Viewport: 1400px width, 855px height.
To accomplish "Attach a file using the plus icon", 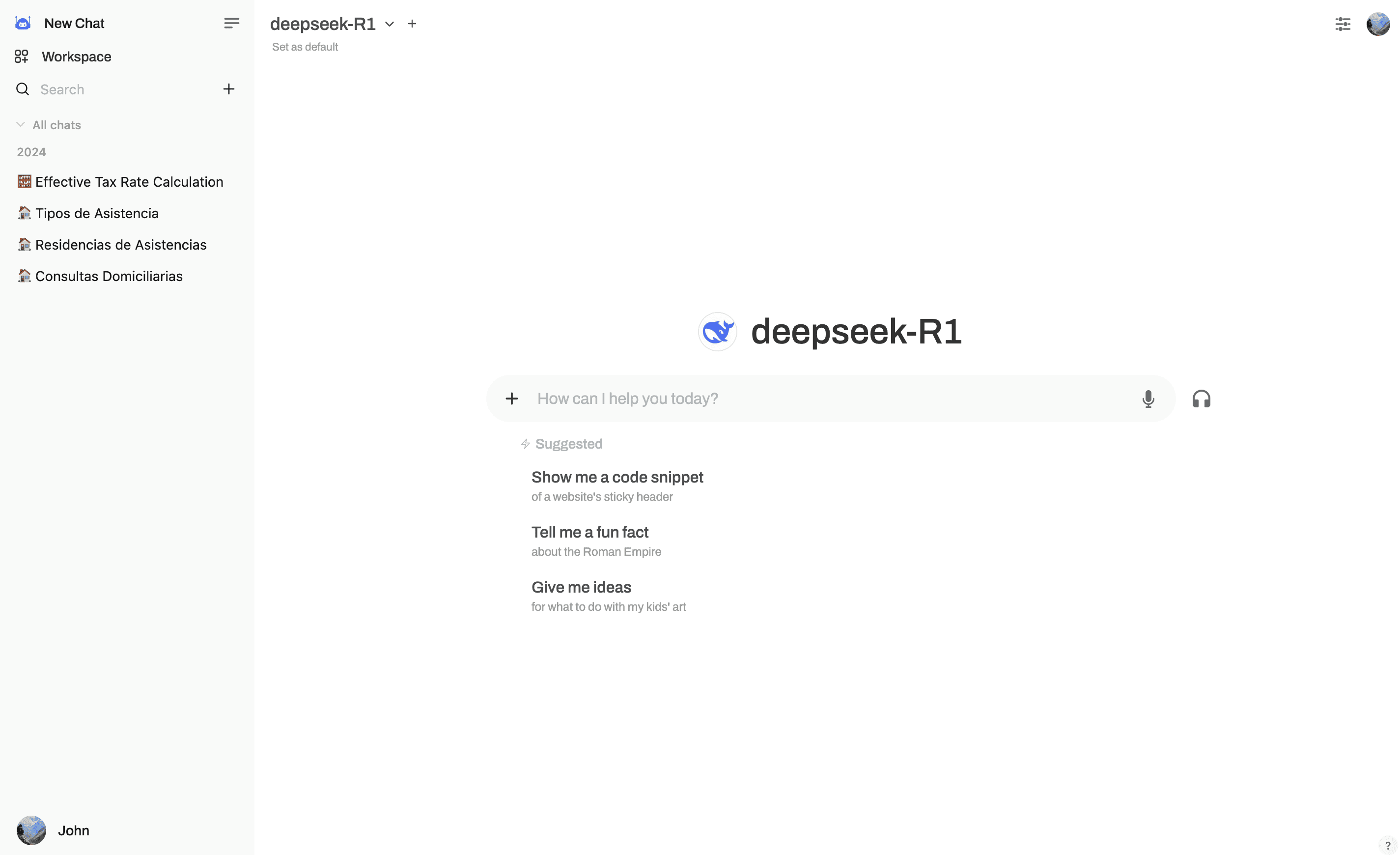I will (x=512, y=398).
